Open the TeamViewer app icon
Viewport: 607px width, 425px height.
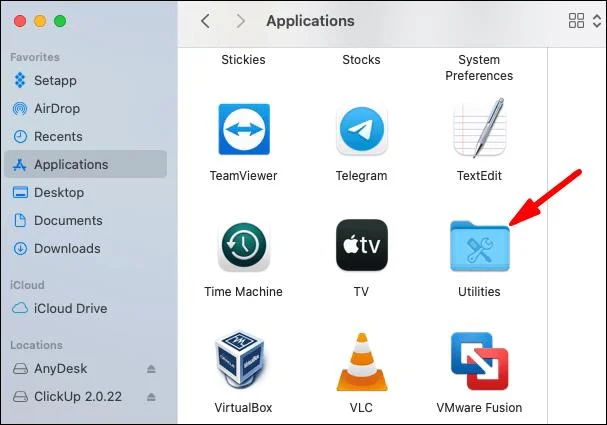click(244, 129)
